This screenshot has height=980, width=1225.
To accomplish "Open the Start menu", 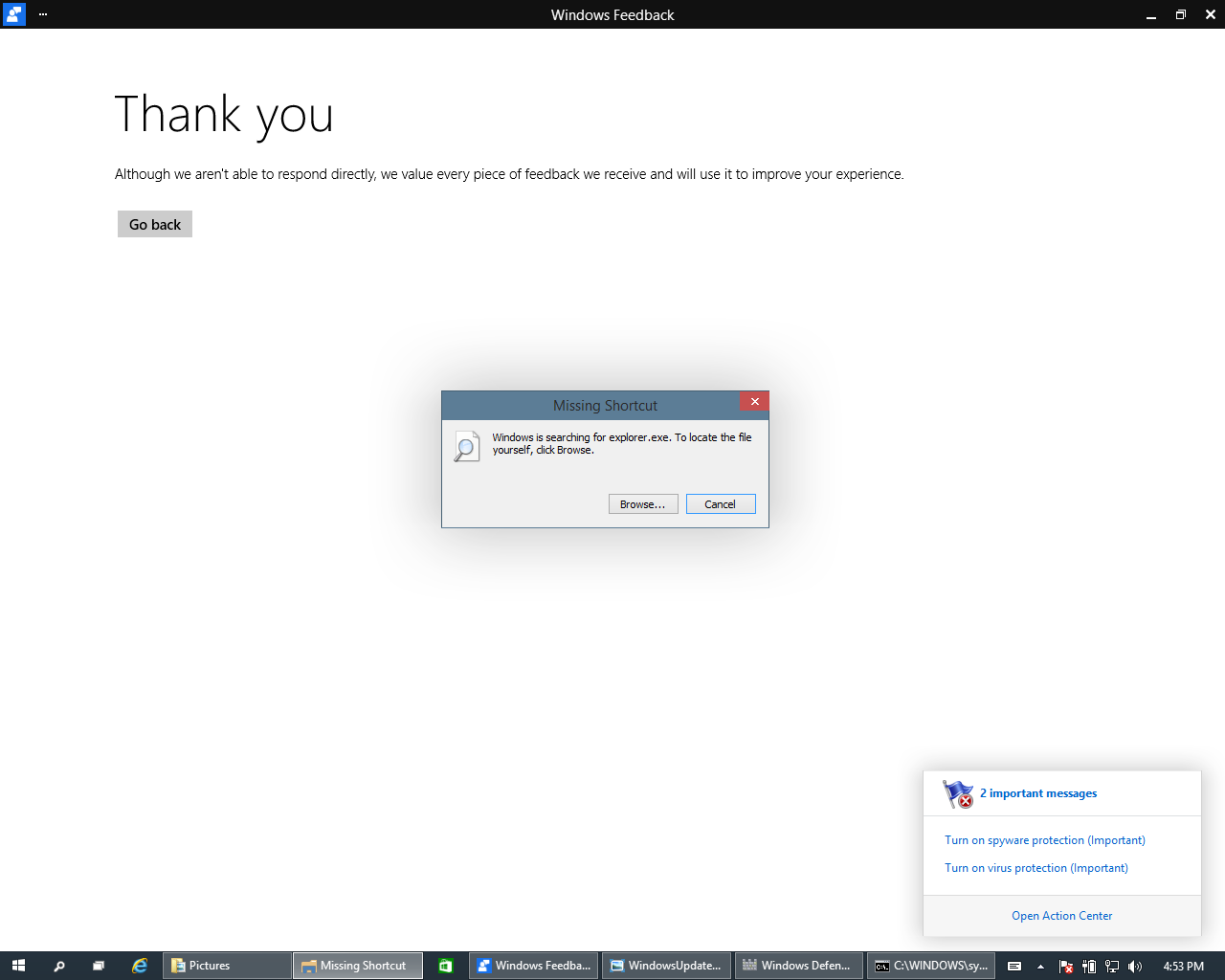I will [x=18, y=966].
